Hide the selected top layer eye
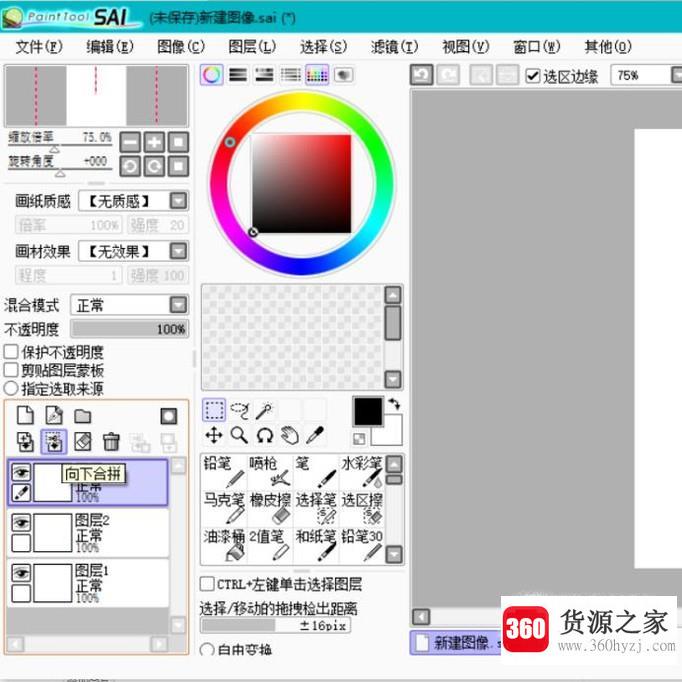The width and height of the screenshot is (682, 682). point(21,472)
